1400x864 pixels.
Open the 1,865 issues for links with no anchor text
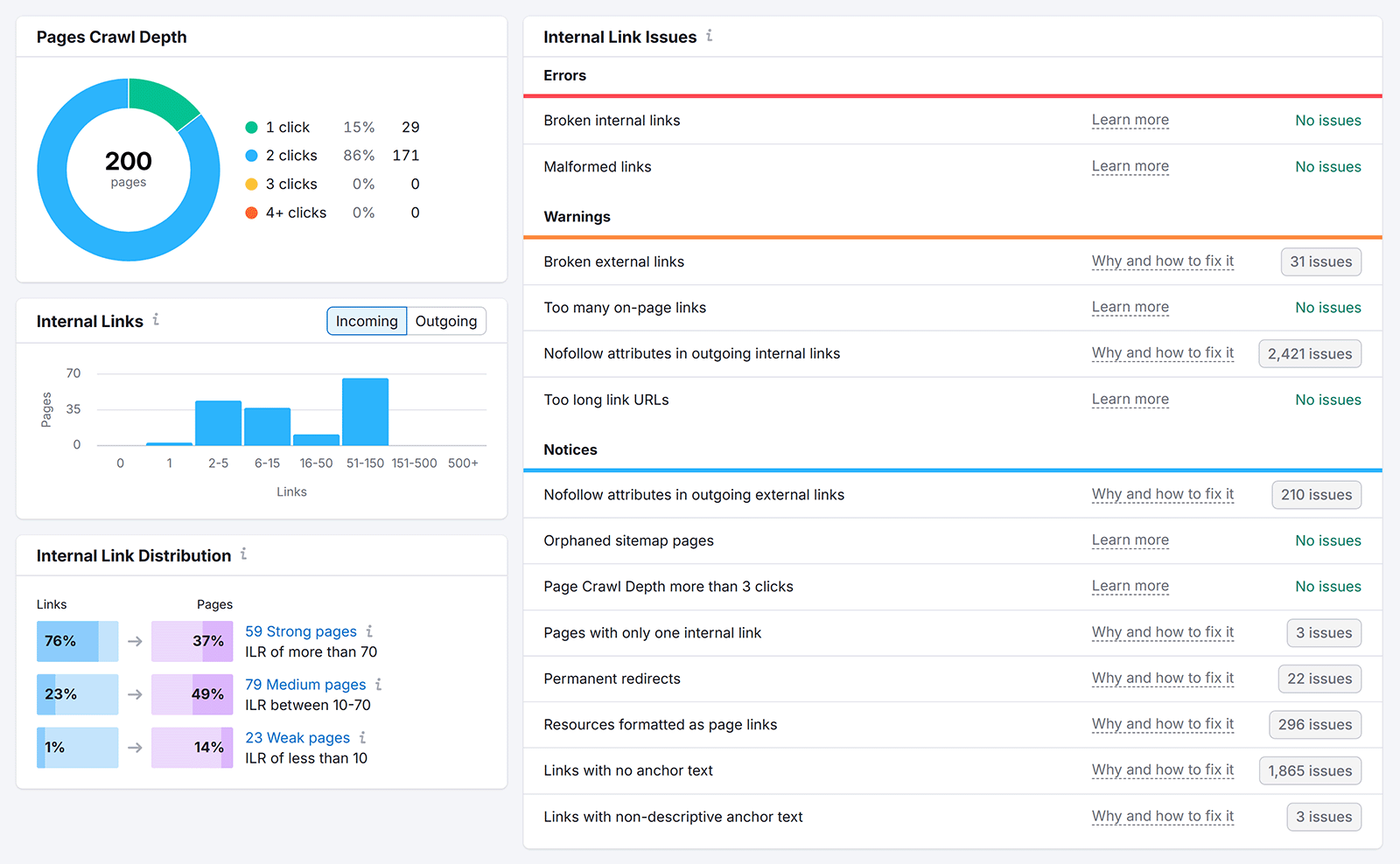pos(1310,770)
